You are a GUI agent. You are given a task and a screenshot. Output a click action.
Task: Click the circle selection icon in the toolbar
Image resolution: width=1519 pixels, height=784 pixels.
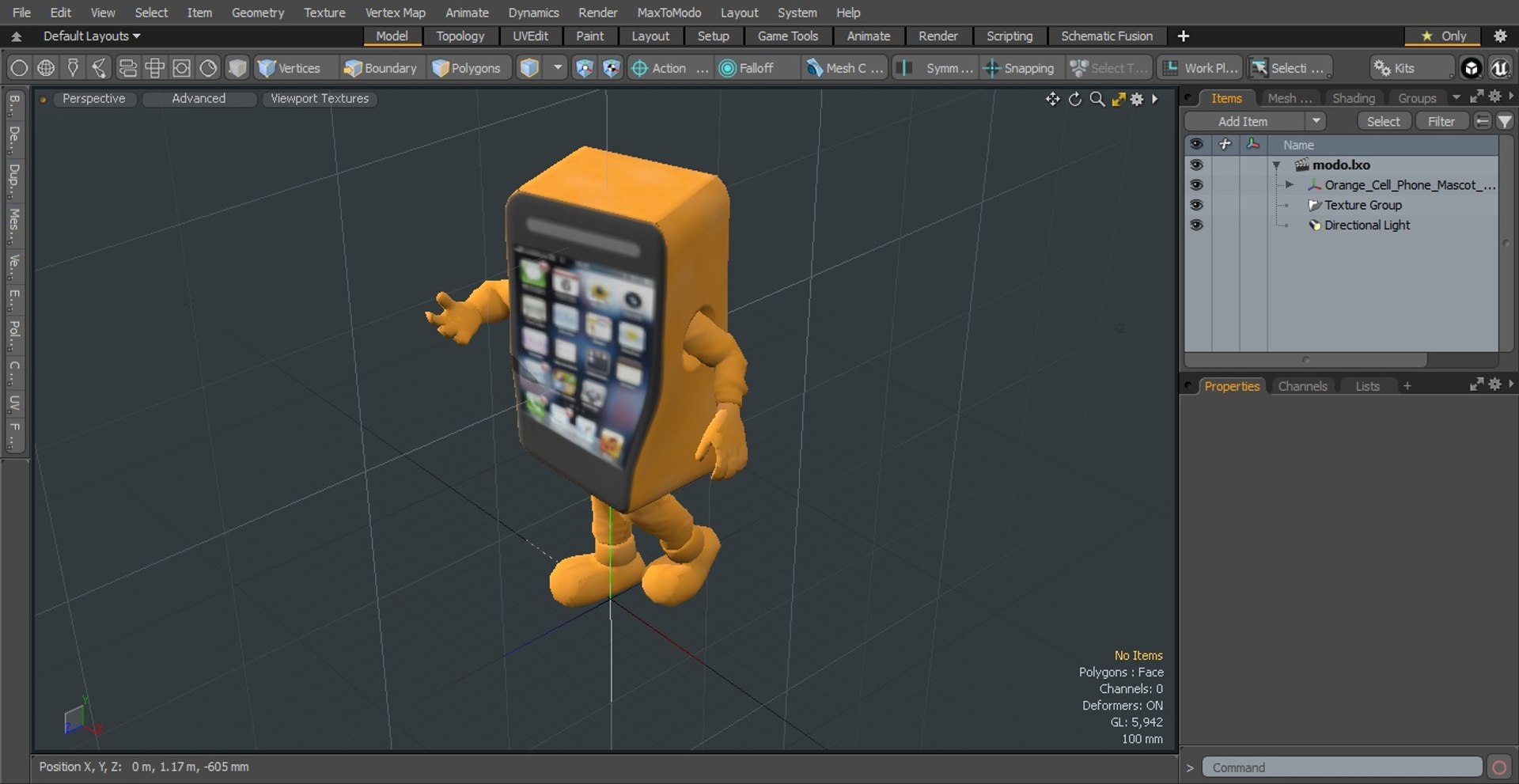19,68
